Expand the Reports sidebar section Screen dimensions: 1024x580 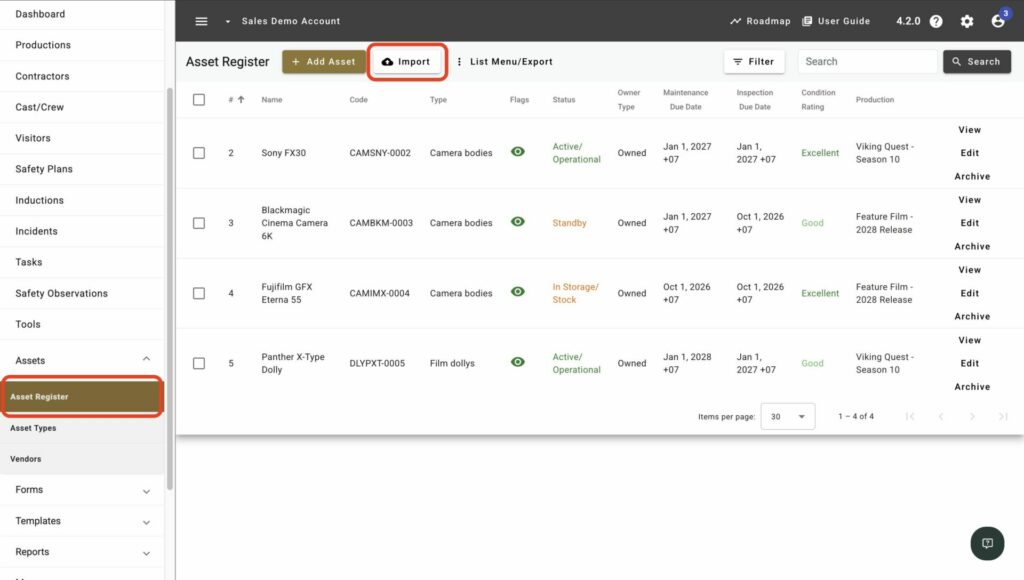(82, 552)
